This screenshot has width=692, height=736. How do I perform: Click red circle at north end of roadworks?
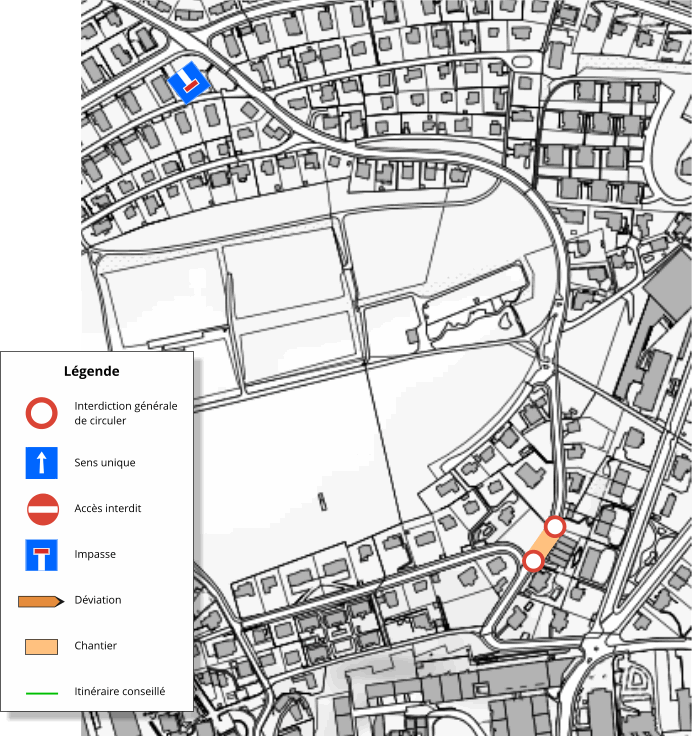tap(555, 526)
